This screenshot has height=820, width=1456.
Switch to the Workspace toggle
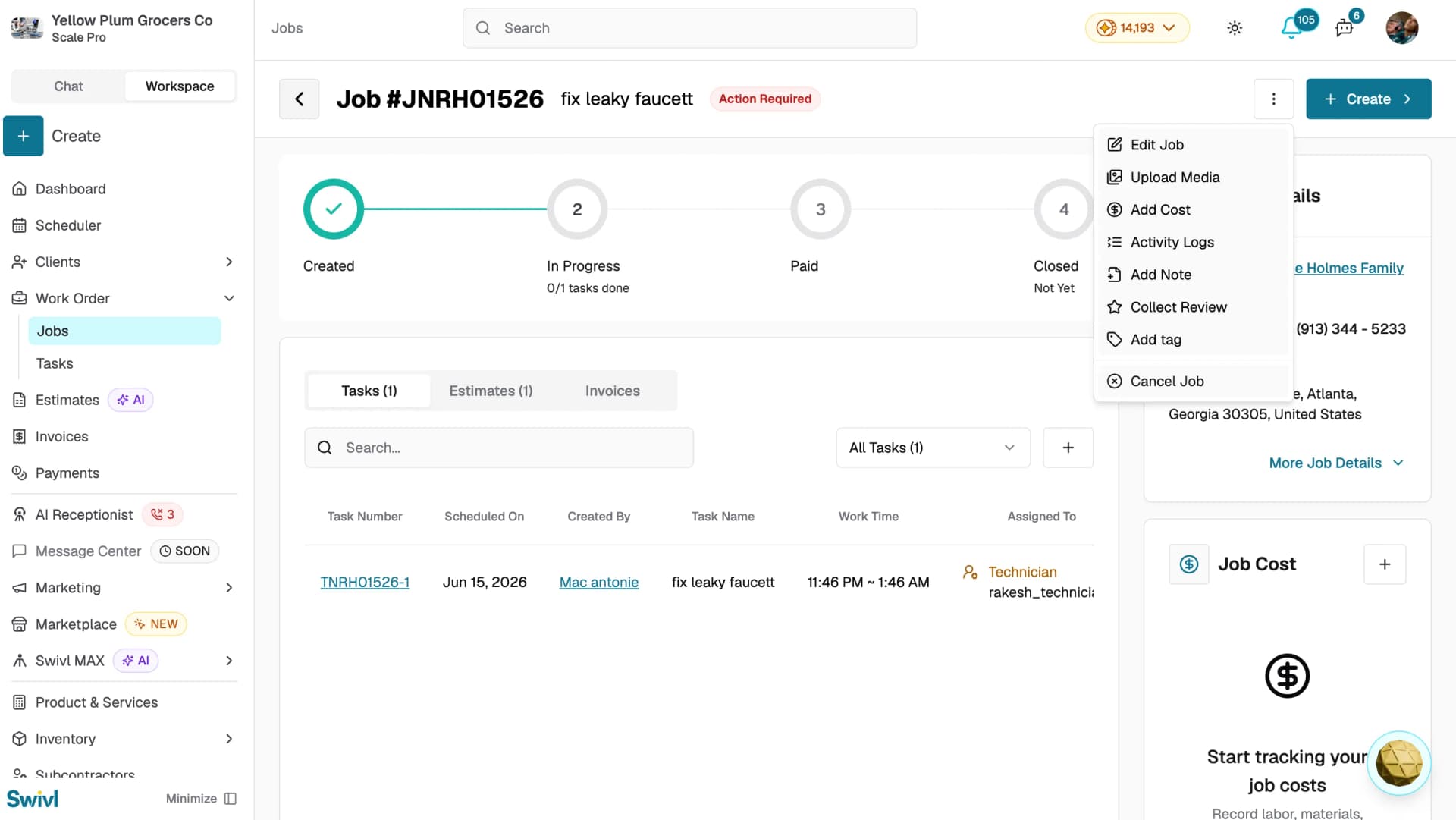pos(180,86)
